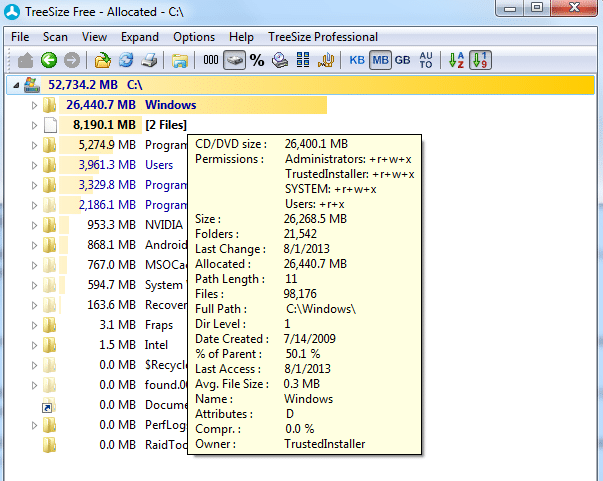The image size is (603, 481).
Task: Click the printer icon to print report
Action: tap(149, 60)
